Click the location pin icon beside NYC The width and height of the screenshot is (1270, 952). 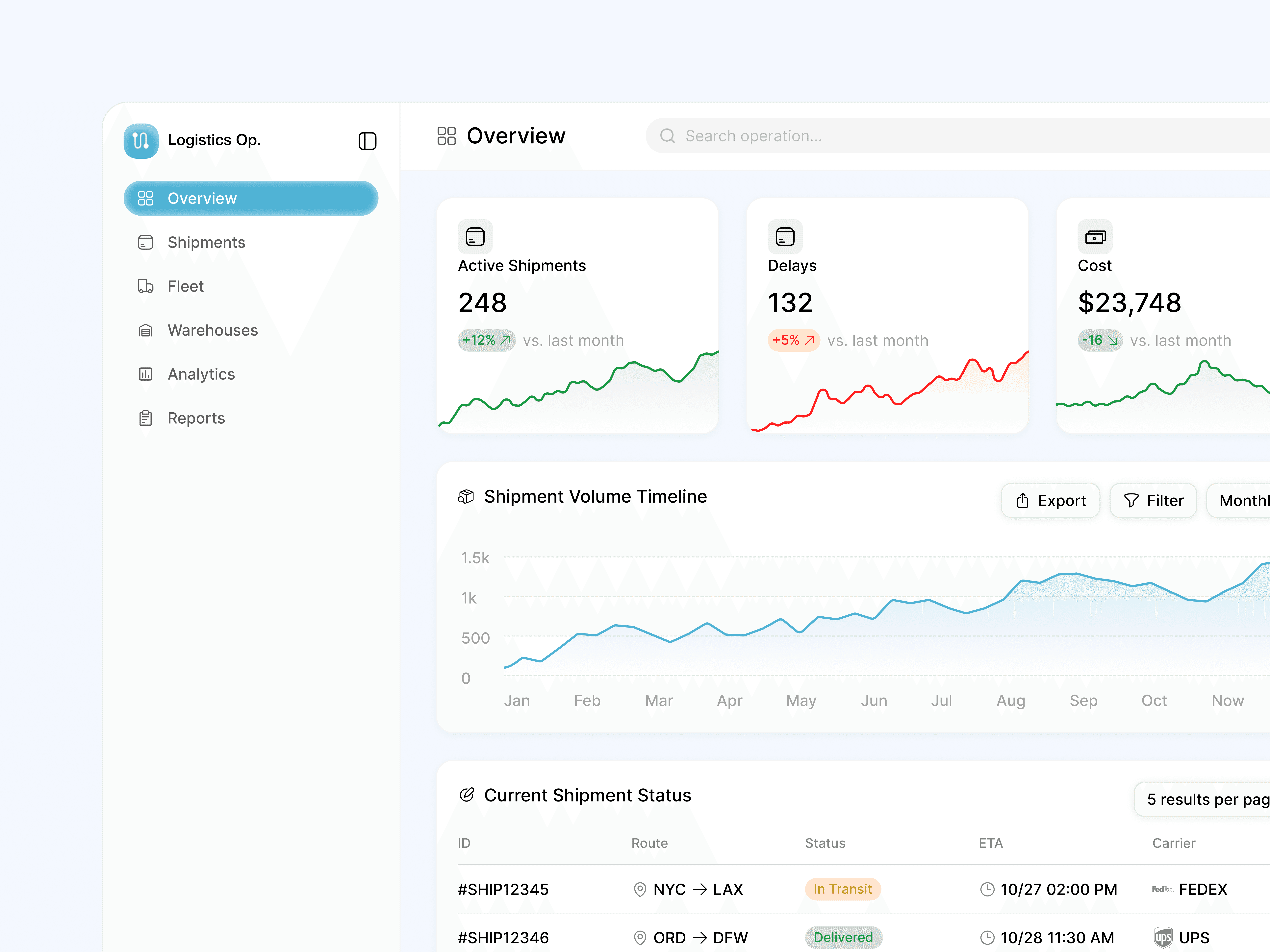click(x=640, y=890)
